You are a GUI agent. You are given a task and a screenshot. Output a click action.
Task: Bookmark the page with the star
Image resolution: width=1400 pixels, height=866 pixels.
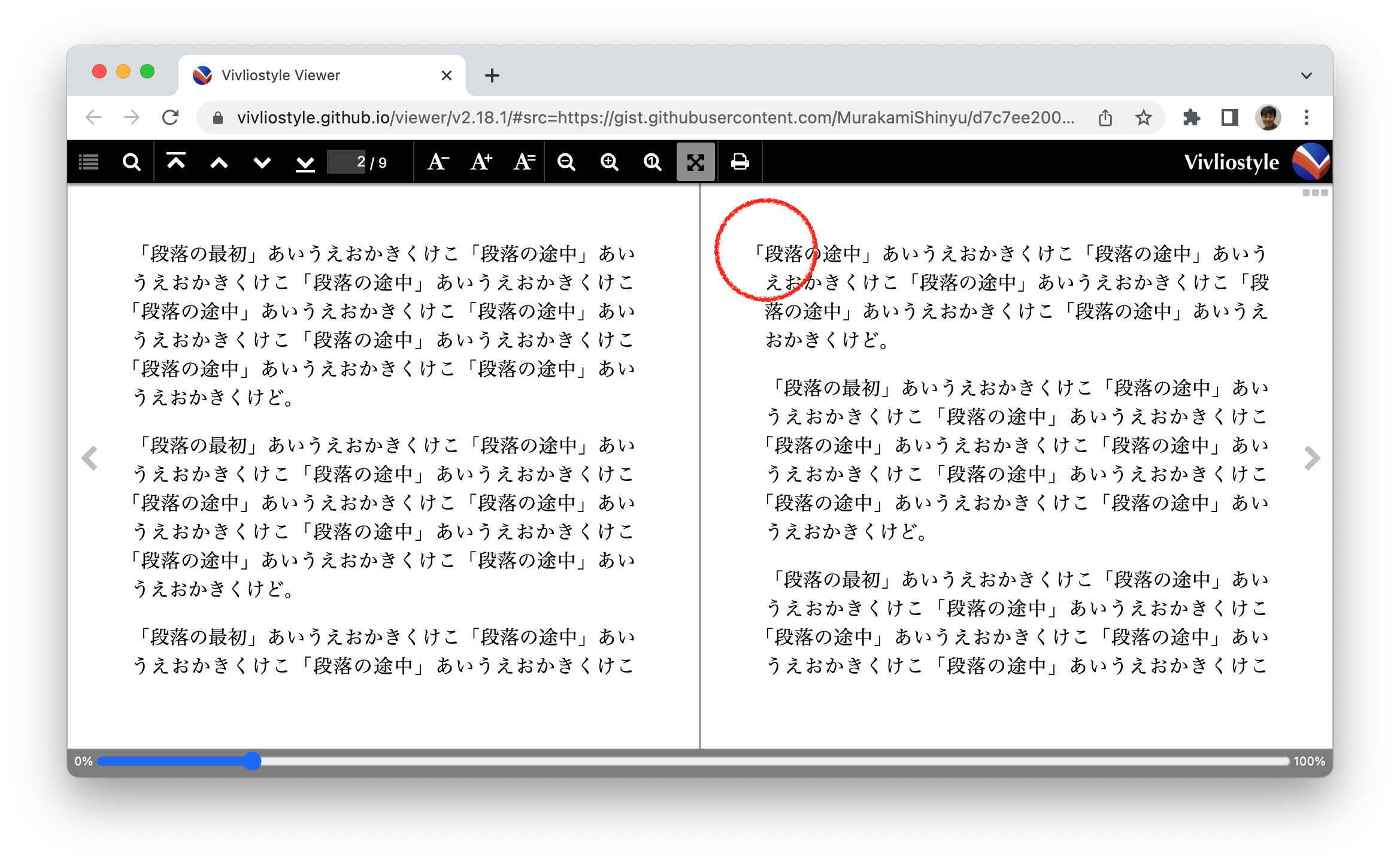coord(1144,117)
